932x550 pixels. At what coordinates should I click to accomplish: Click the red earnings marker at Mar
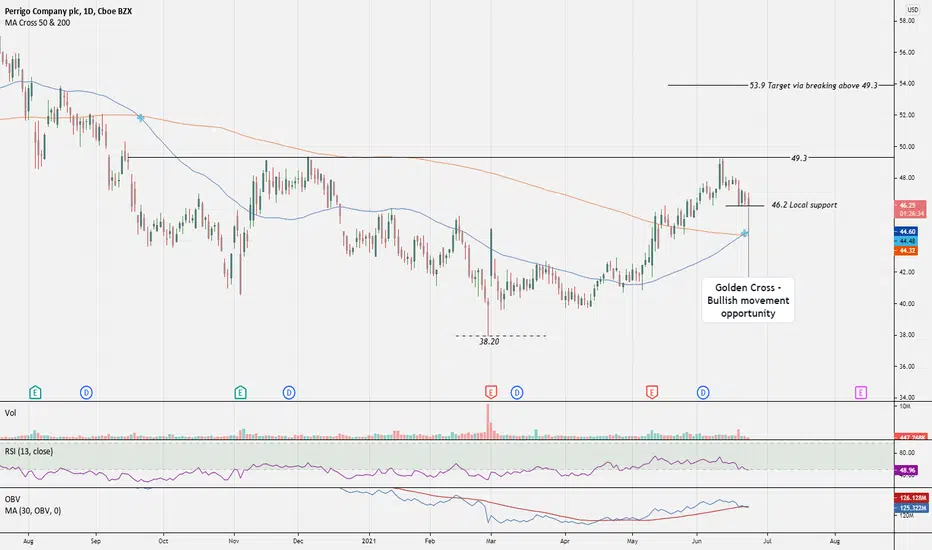pyautogui.click(x=491, y=392)
